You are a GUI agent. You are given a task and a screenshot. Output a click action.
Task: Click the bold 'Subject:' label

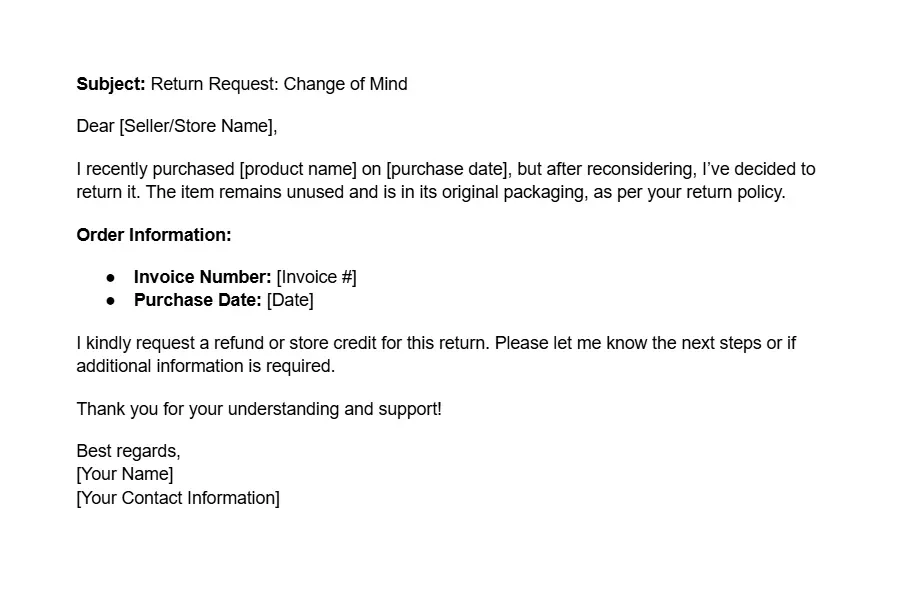click(110, 84)
